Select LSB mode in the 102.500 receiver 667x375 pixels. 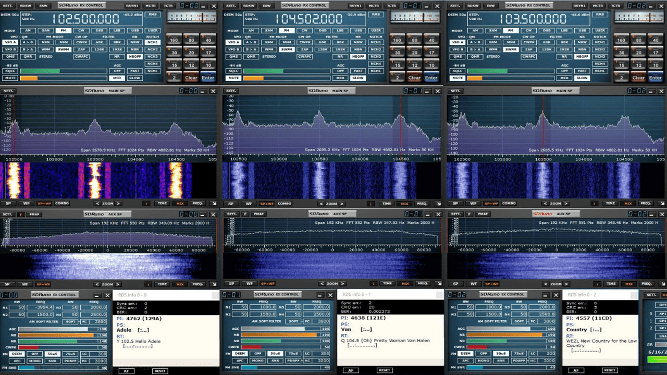coord(117,31)
